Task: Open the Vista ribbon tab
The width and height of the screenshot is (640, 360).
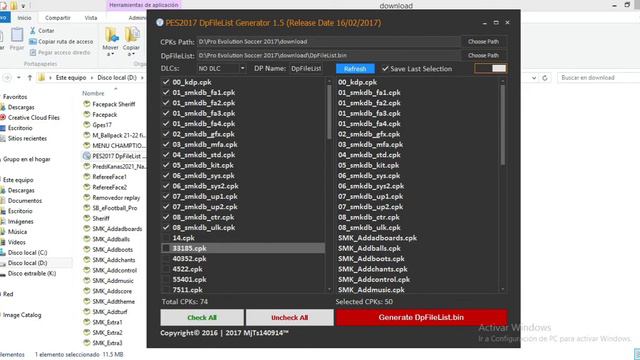Action: pos(91,18)
